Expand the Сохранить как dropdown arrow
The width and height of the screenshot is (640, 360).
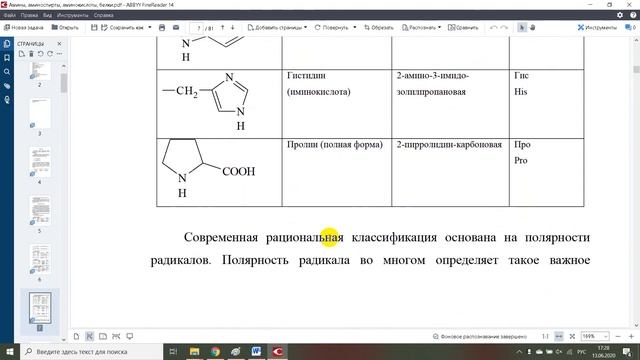(x=150, y=27)
